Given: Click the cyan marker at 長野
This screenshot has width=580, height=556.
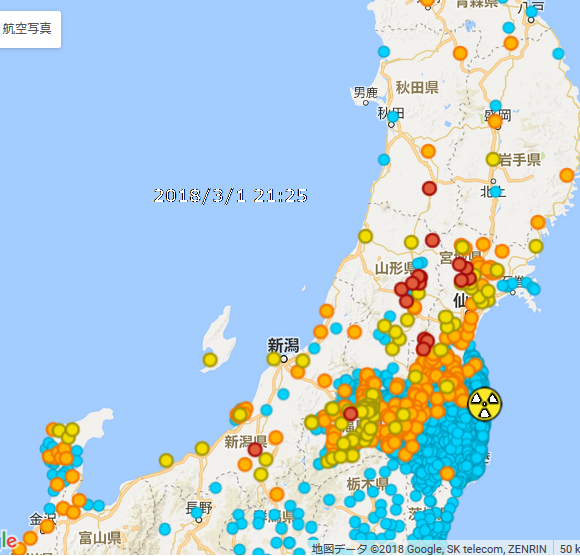Looking at the screenshot, I should tap(196, 512).
